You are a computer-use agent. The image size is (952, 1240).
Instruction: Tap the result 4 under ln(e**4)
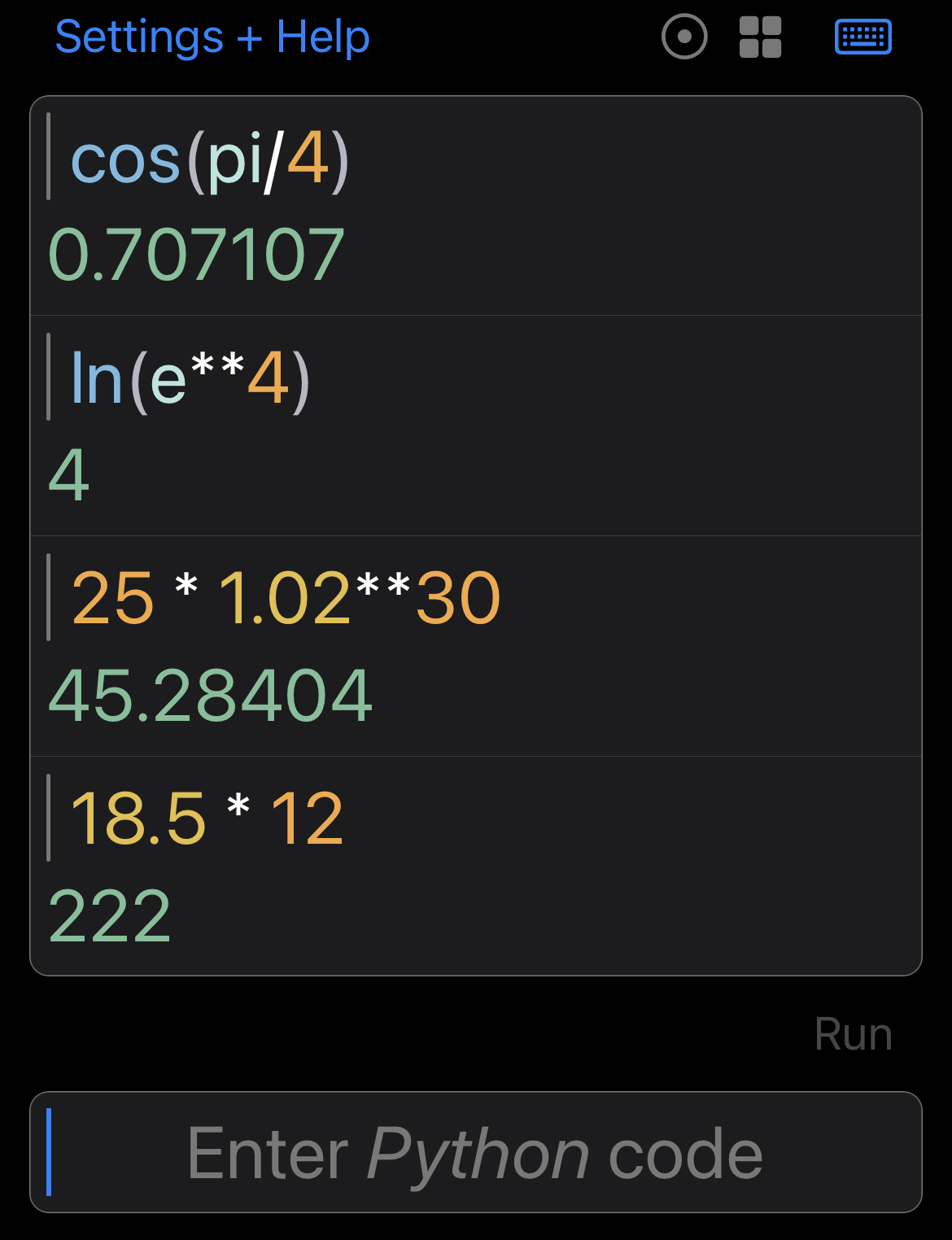click(x=69, y=476)
